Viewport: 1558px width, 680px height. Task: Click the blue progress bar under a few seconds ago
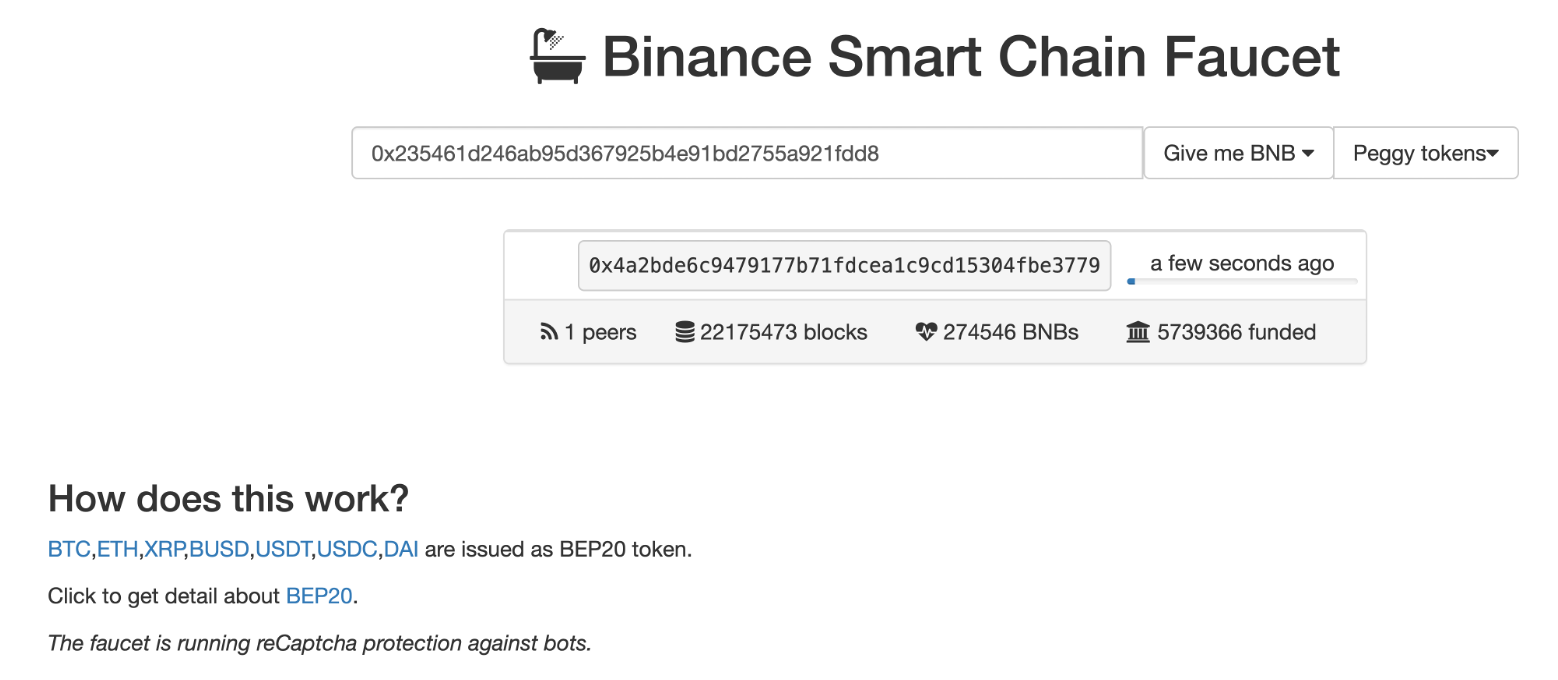pyautogui.click(x=1131, y=282)
